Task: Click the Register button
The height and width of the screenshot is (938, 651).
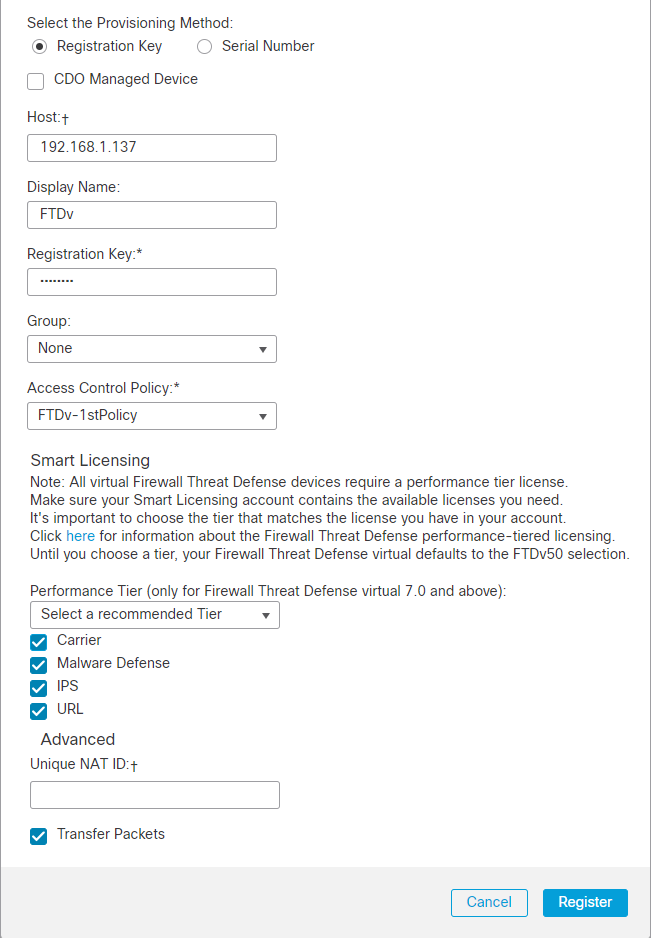Action: tap(585, 902)
